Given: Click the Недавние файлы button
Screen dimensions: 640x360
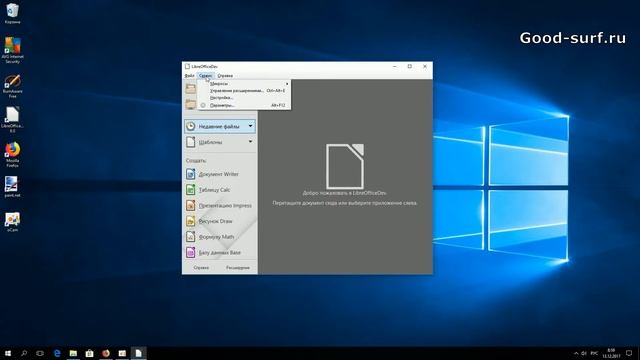Looking at the screenshot, I should (220, 127).
